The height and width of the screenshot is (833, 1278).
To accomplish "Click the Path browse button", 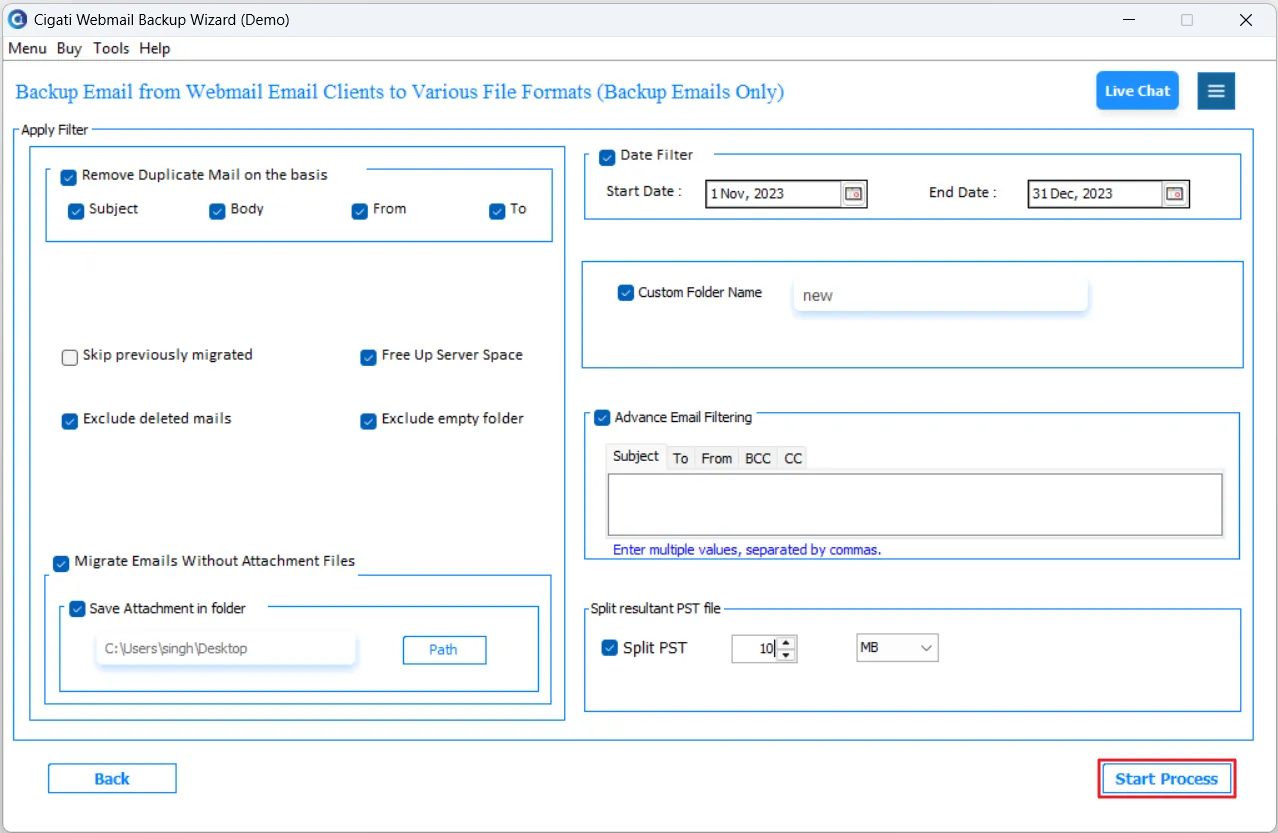I will (444, 650).
